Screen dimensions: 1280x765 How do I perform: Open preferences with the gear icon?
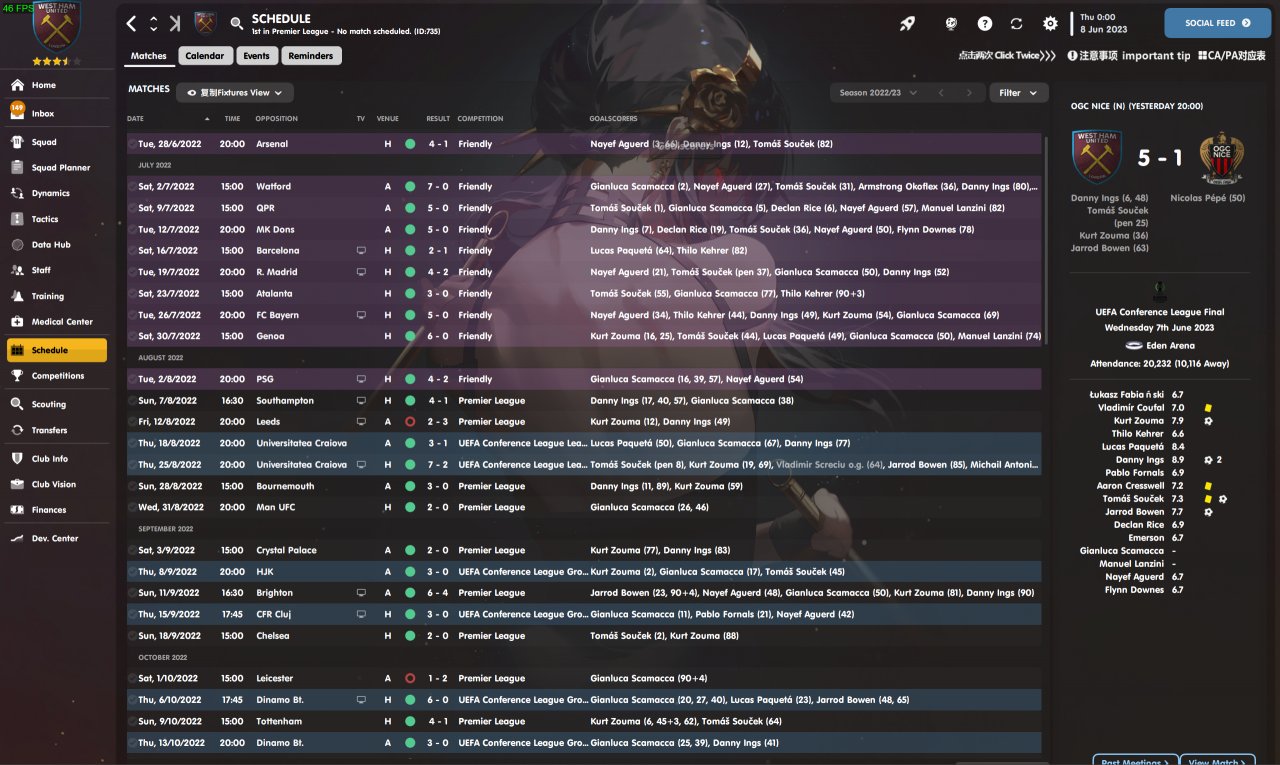click(x=1050, y=23)
